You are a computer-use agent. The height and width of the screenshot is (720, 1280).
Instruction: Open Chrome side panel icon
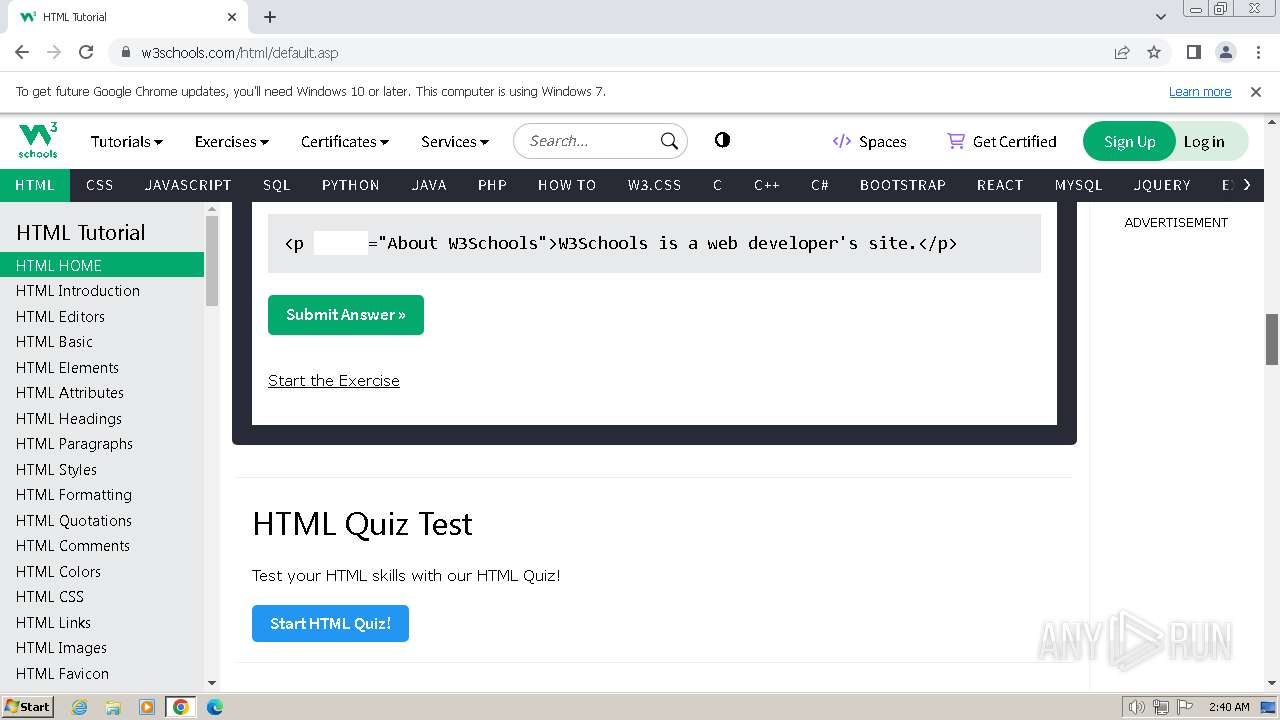pyautogui.click(x=1193, y=52)
